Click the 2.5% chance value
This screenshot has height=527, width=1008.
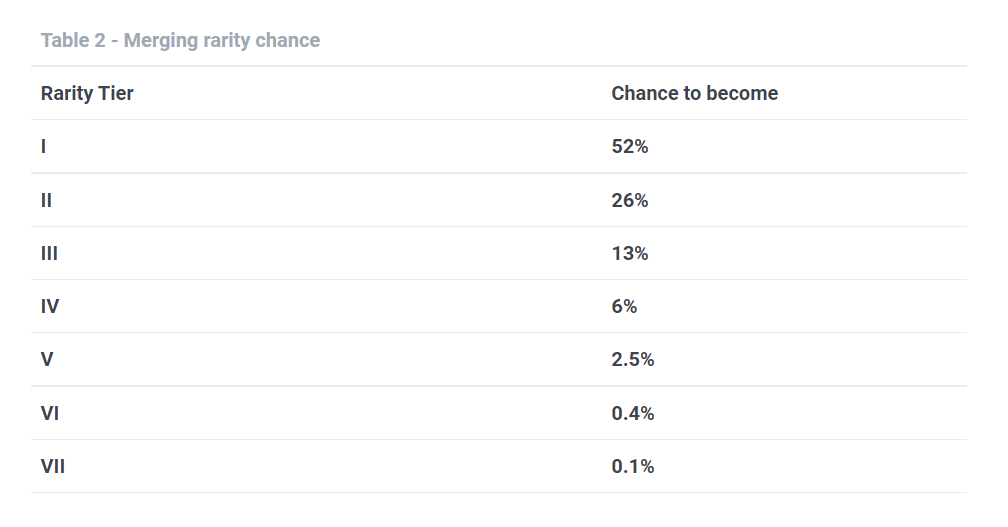pos(633,359)
